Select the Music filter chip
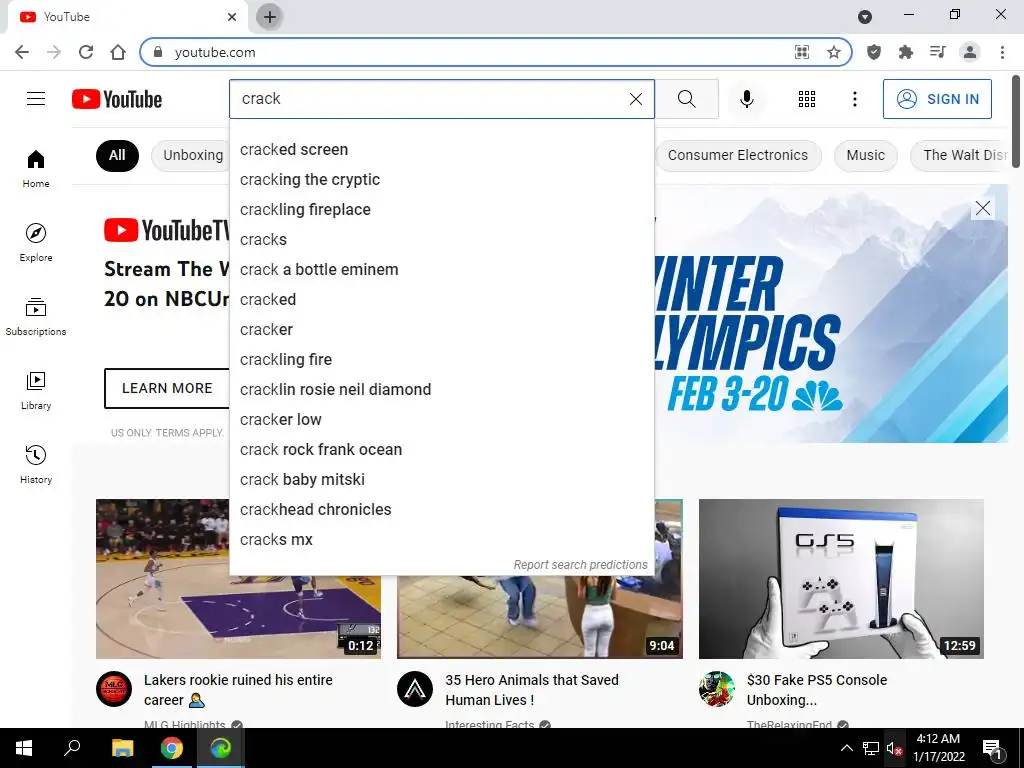The image size is (1024, 768). pyautogui.click(x=865, y=155)
